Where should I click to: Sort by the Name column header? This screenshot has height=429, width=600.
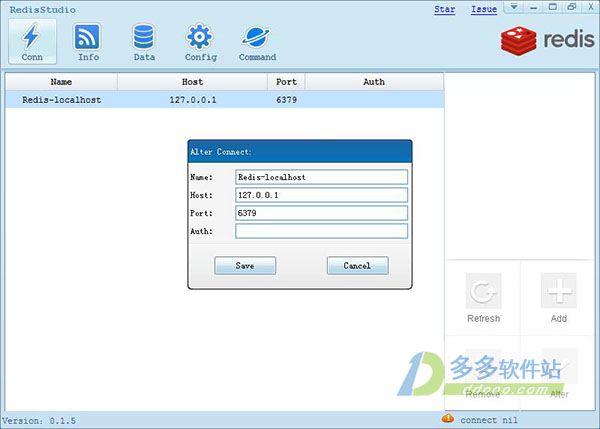point(61,82)
